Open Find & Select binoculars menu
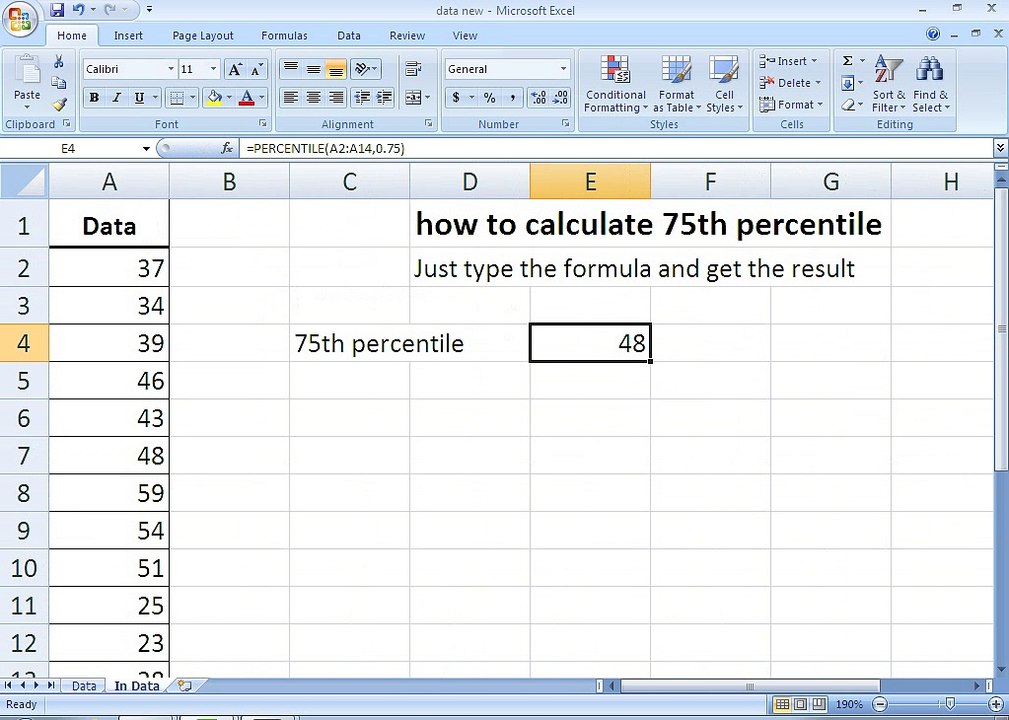1009x720 pixels. 930,84
